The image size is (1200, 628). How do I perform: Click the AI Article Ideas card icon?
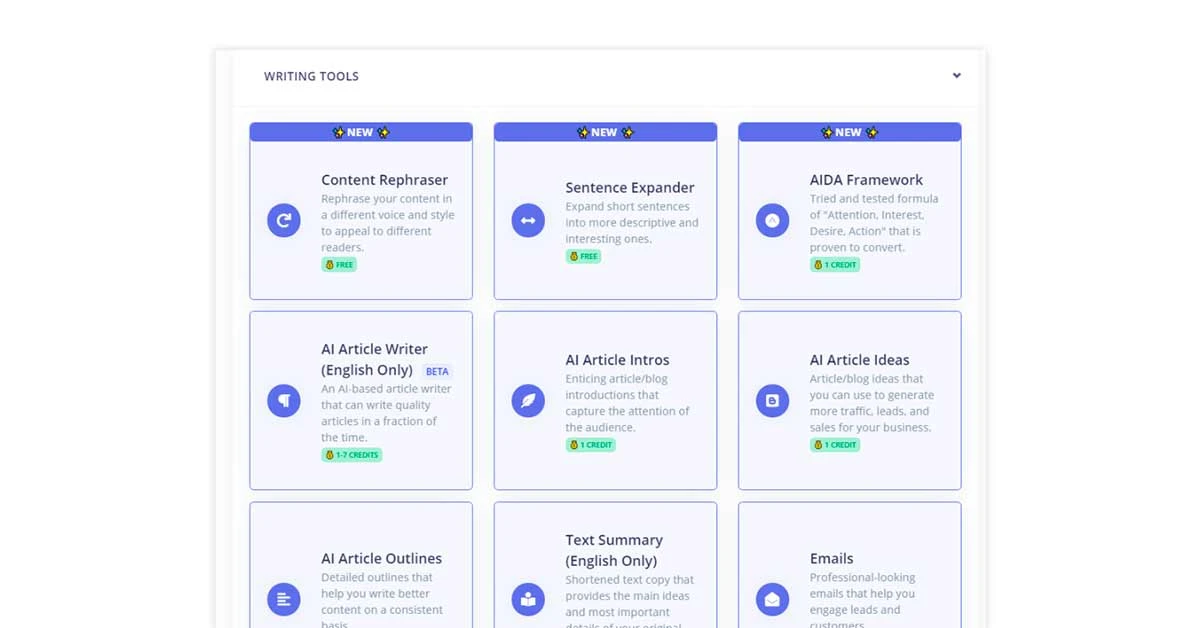[x=772, y=400]
